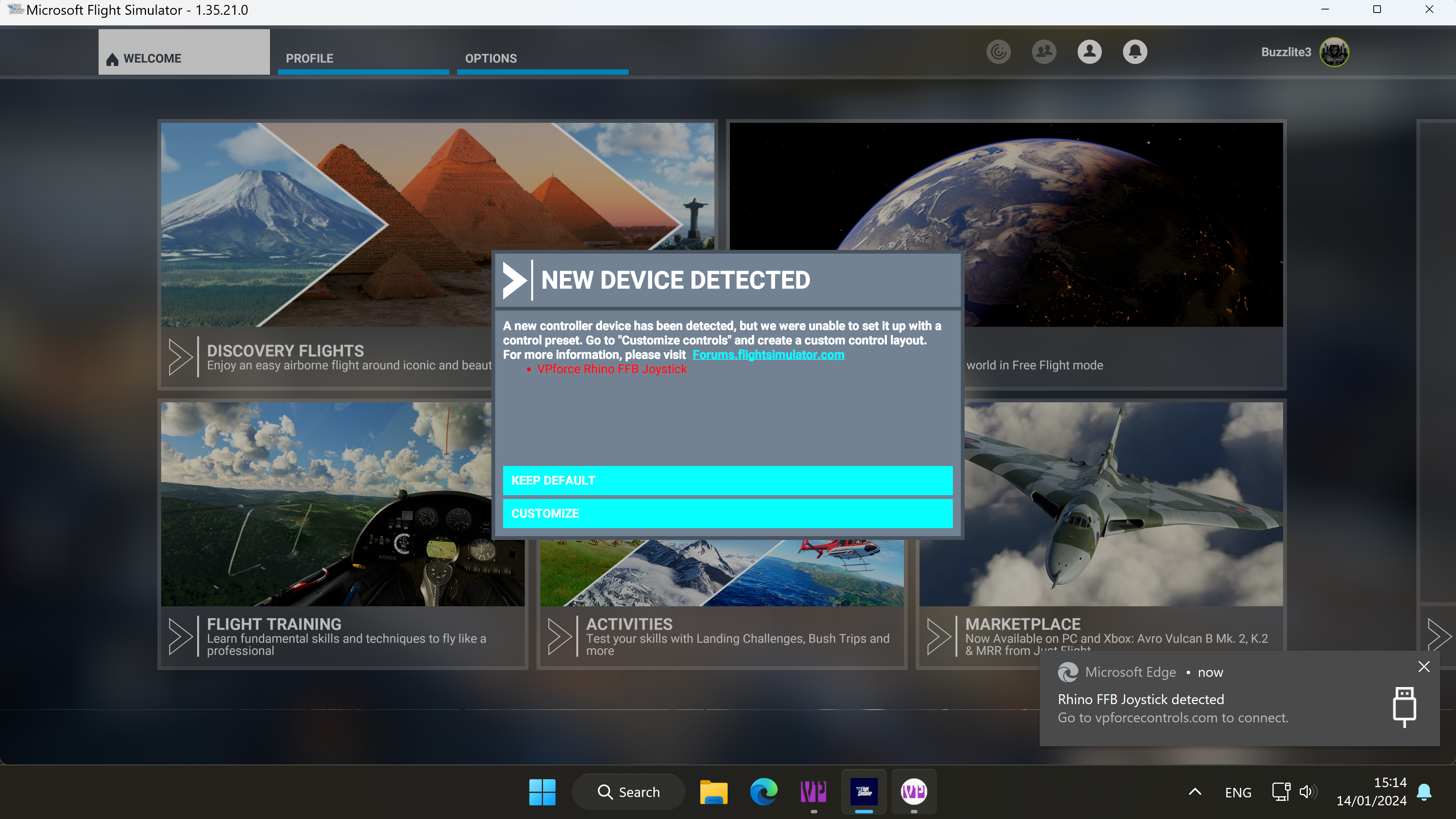Open the Forums.flightsimulator.com link

(768, 355)
